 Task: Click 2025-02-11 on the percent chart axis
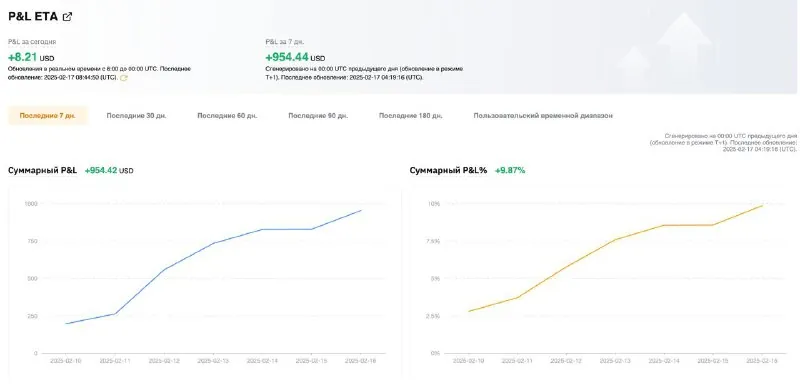(517, 361)
